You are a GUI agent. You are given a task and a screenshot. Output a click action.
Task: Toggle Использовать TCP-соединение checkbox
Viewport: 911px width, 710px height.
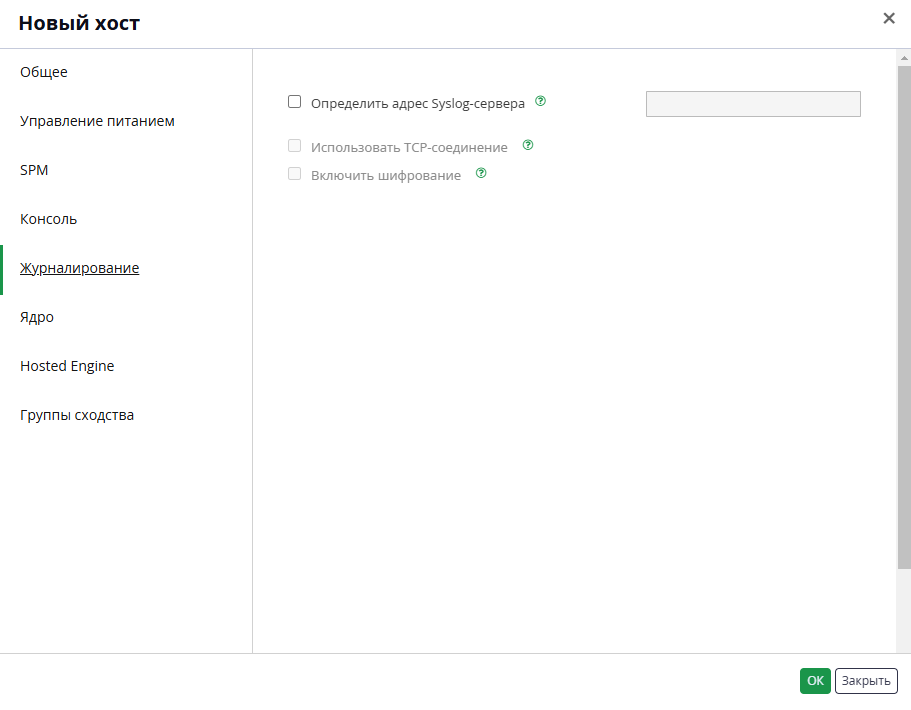pos(295,146)
